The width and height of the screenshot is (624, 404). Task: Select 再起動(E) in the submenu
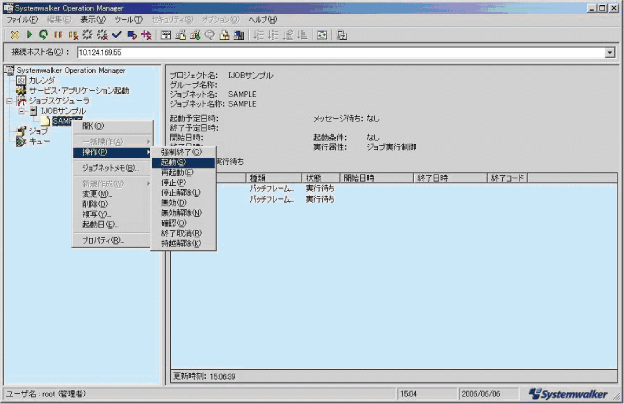[183, 173]
